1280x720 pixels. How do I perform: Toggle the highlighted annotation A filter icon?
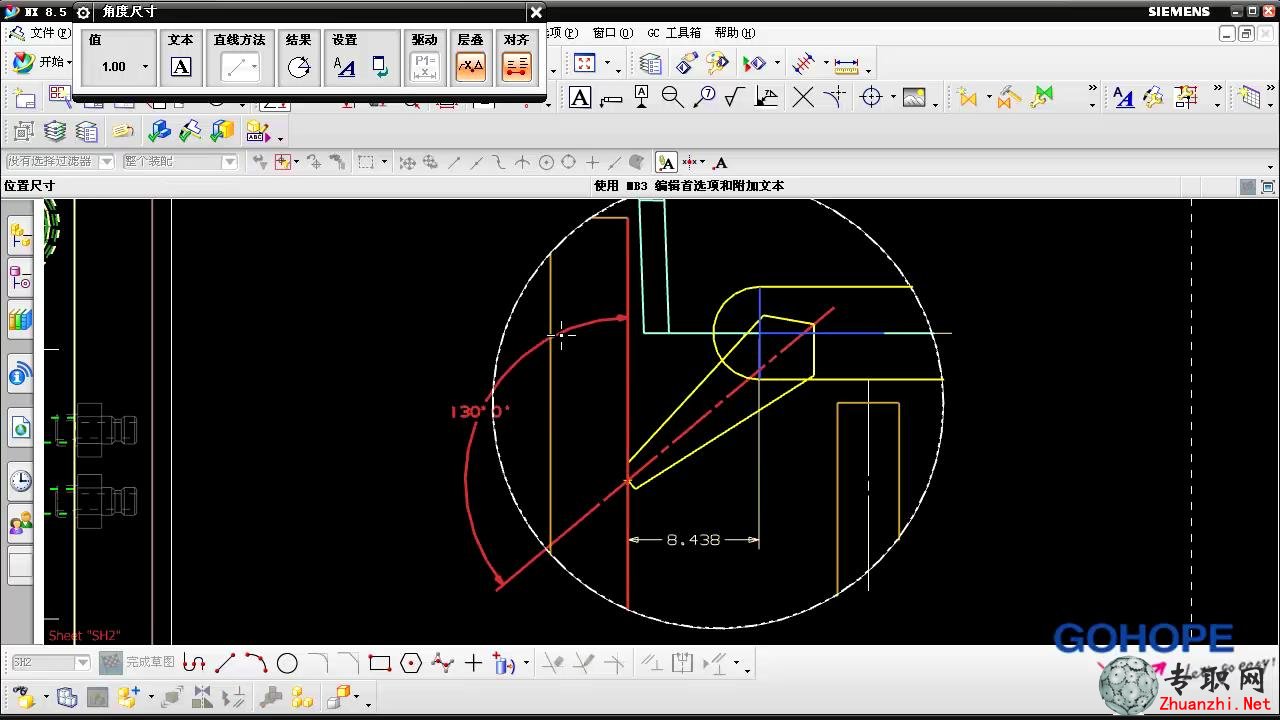[666, 162]
